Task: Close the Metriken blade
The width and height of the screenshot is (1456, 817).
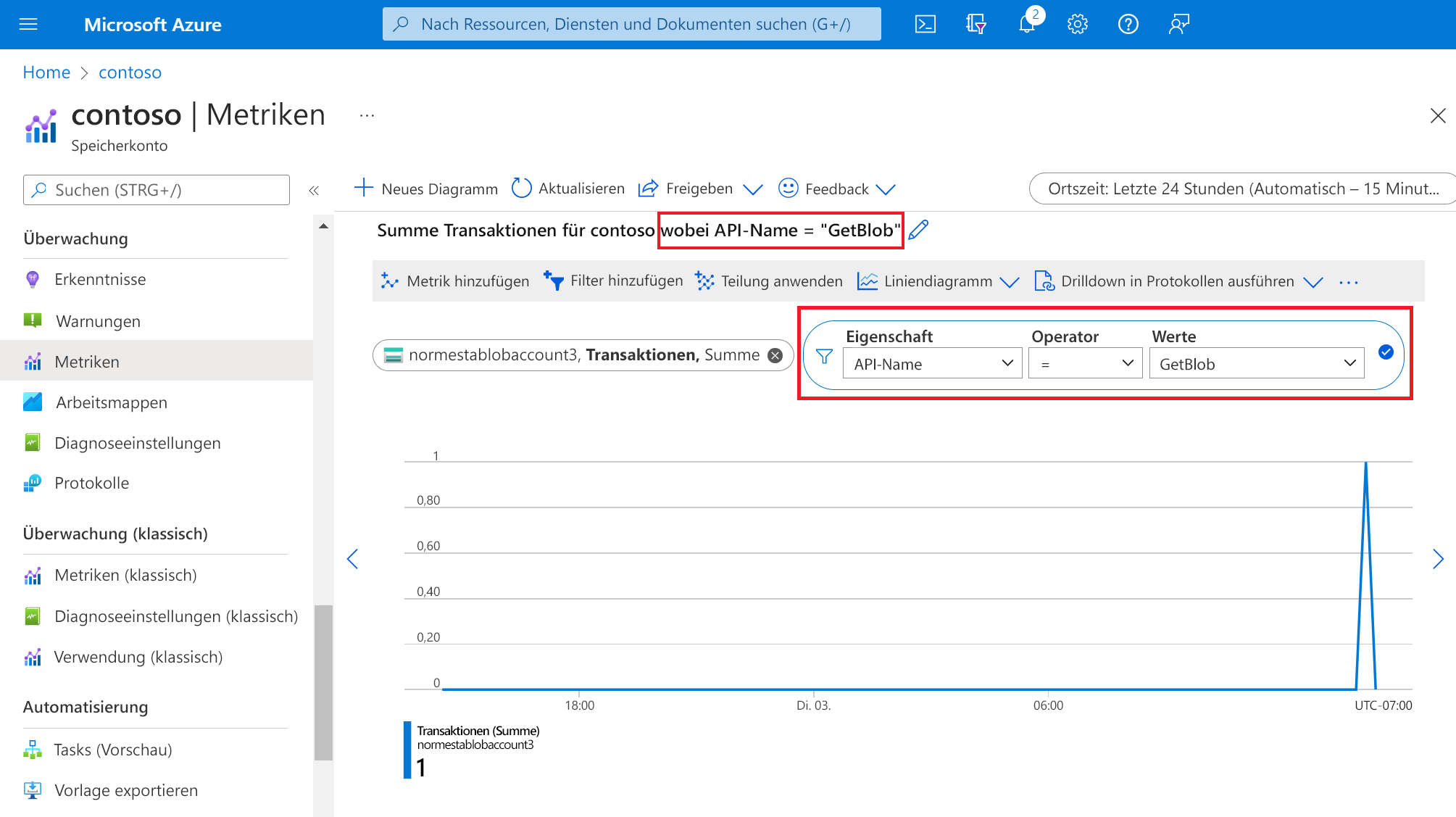Action: [x=1438, y=116]
